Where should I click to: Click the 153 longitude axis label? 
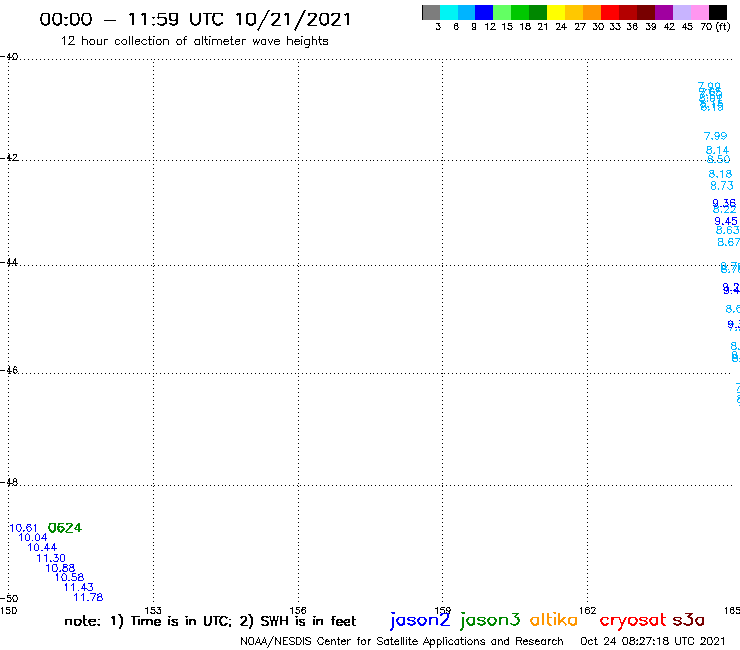[x=153, y=610]
